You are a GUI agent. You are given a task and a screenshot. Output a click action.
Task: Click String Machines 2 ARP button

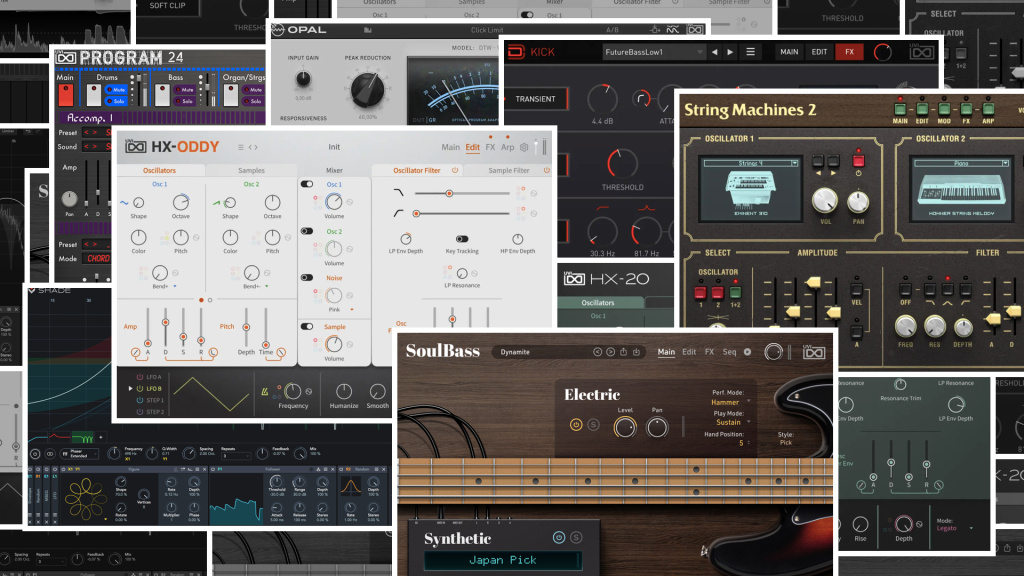(x=989, y=109)
